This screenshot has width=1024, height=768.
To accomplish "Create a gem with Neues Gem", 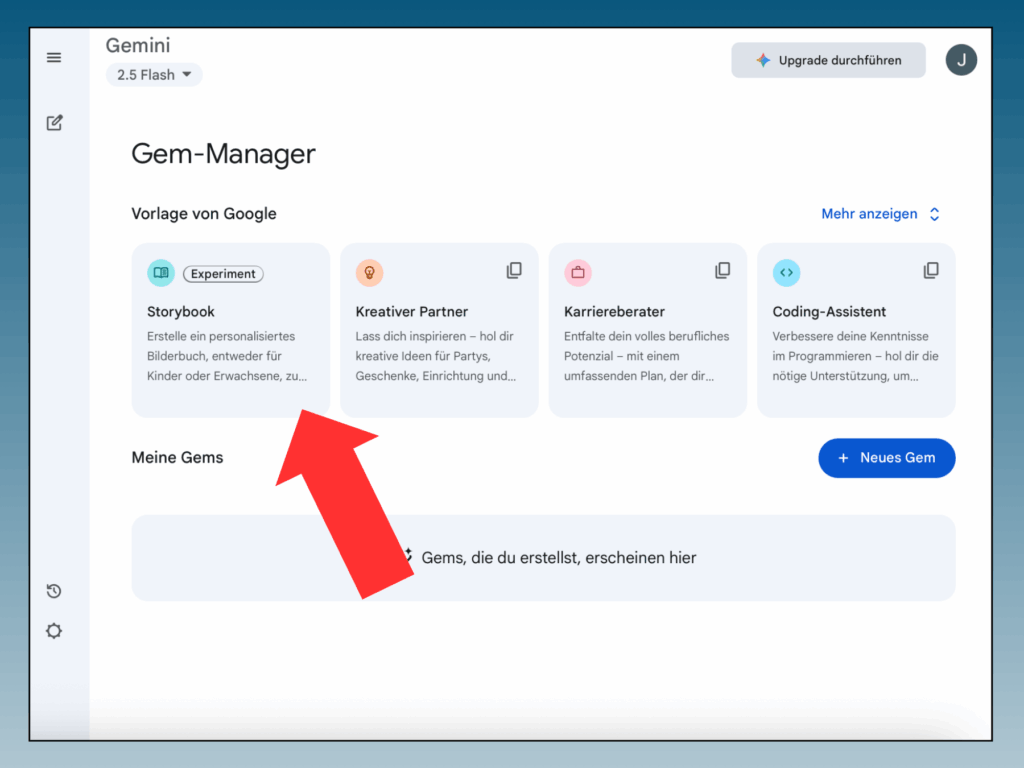I will [886, 458].
